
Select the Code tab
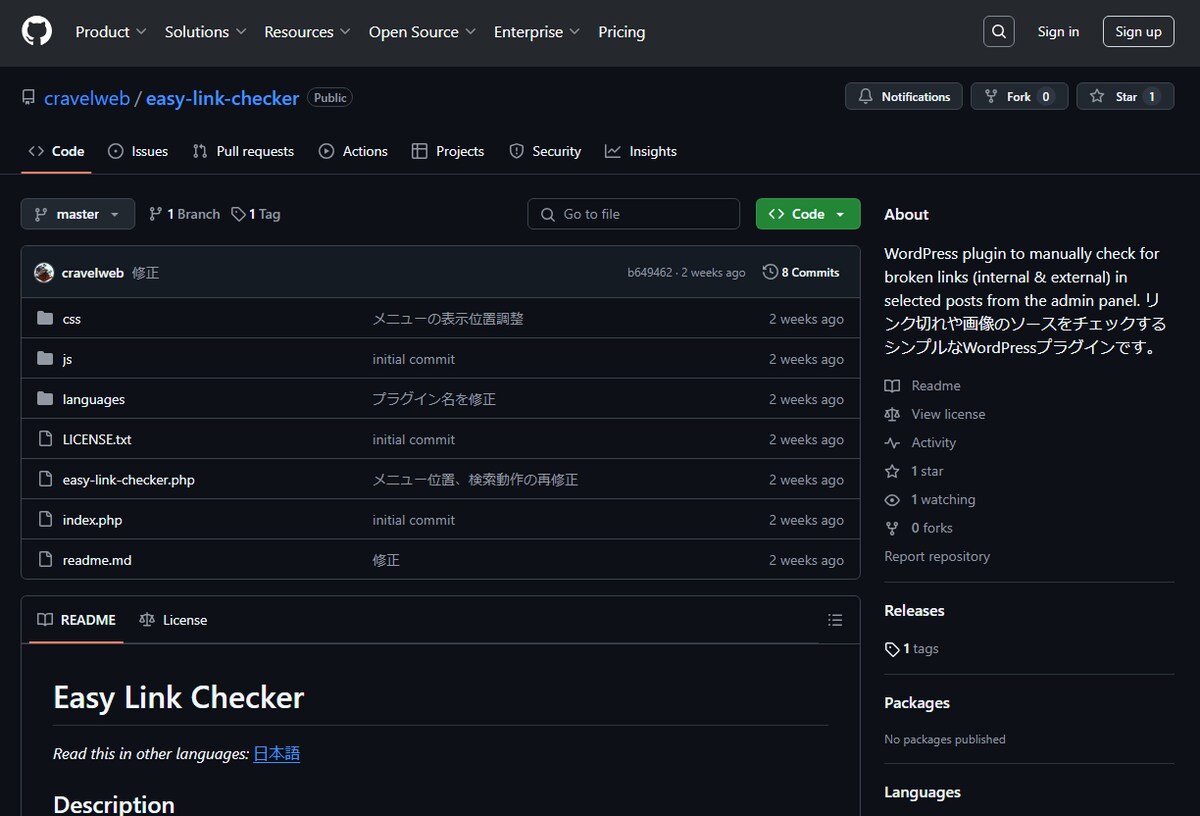point(56,151)
